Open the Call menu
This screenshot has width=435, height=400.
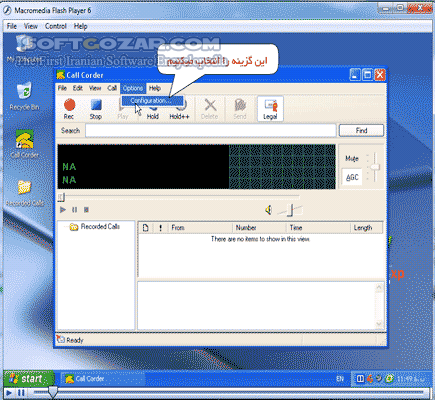[112, 88]
